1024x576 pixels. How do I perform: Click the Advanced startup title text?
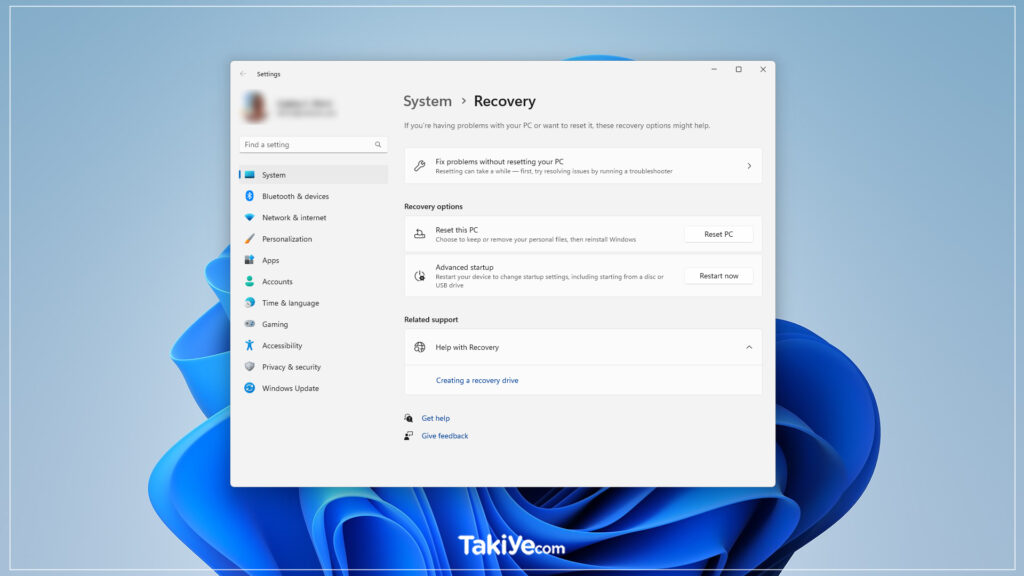coord(464,267)
